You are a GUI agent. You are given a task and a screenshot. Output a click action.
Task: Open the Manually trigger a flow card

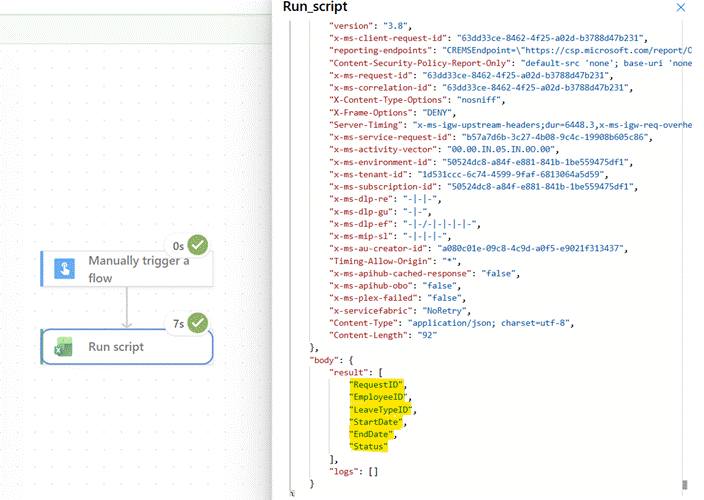pos(127,269)
